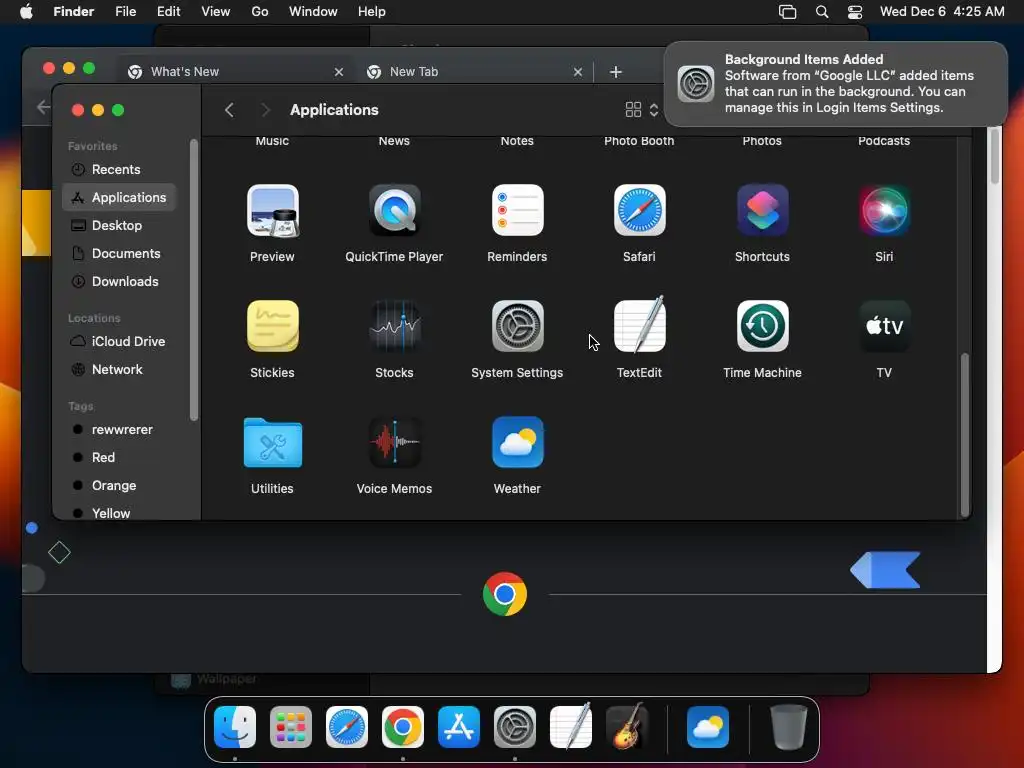This screenshot has width=1024, height=768.
Task: Open the View menu
Action: 216,11
